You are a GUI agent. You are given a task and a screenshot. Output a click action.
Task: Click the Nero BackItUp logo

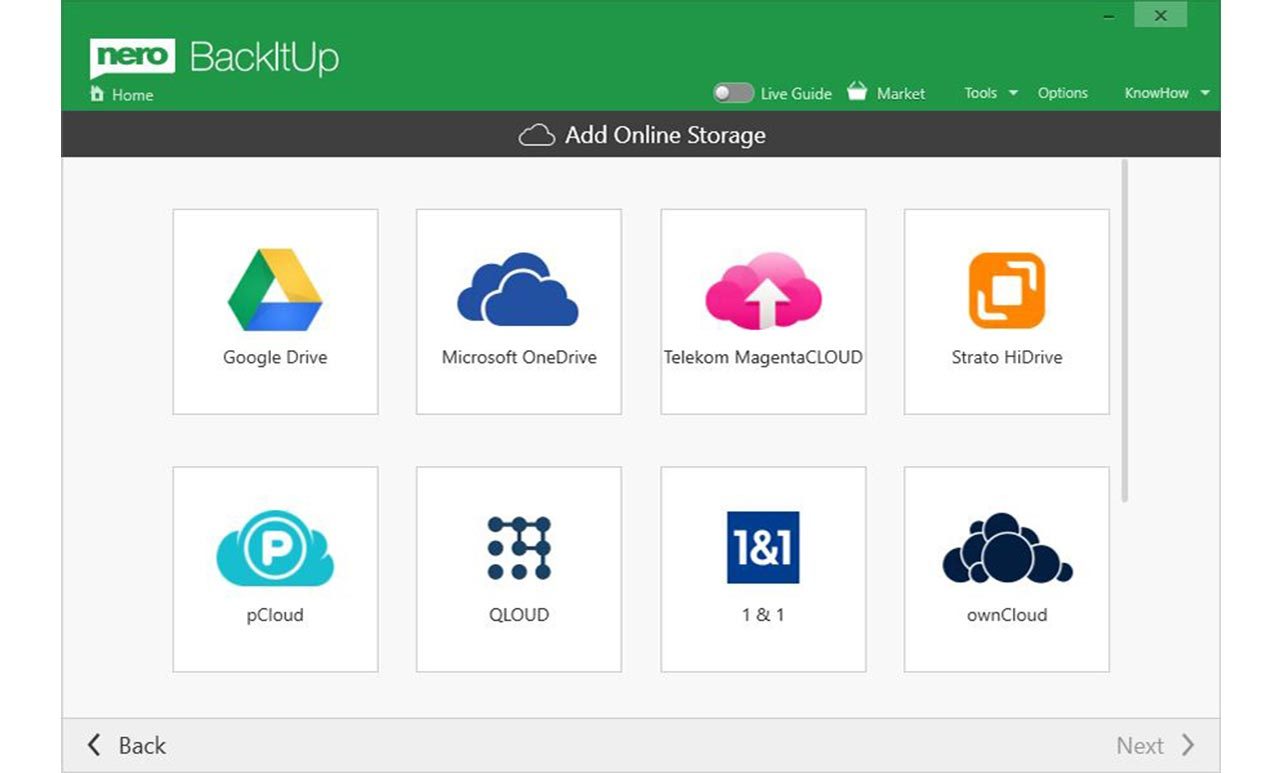click(215, 58)
